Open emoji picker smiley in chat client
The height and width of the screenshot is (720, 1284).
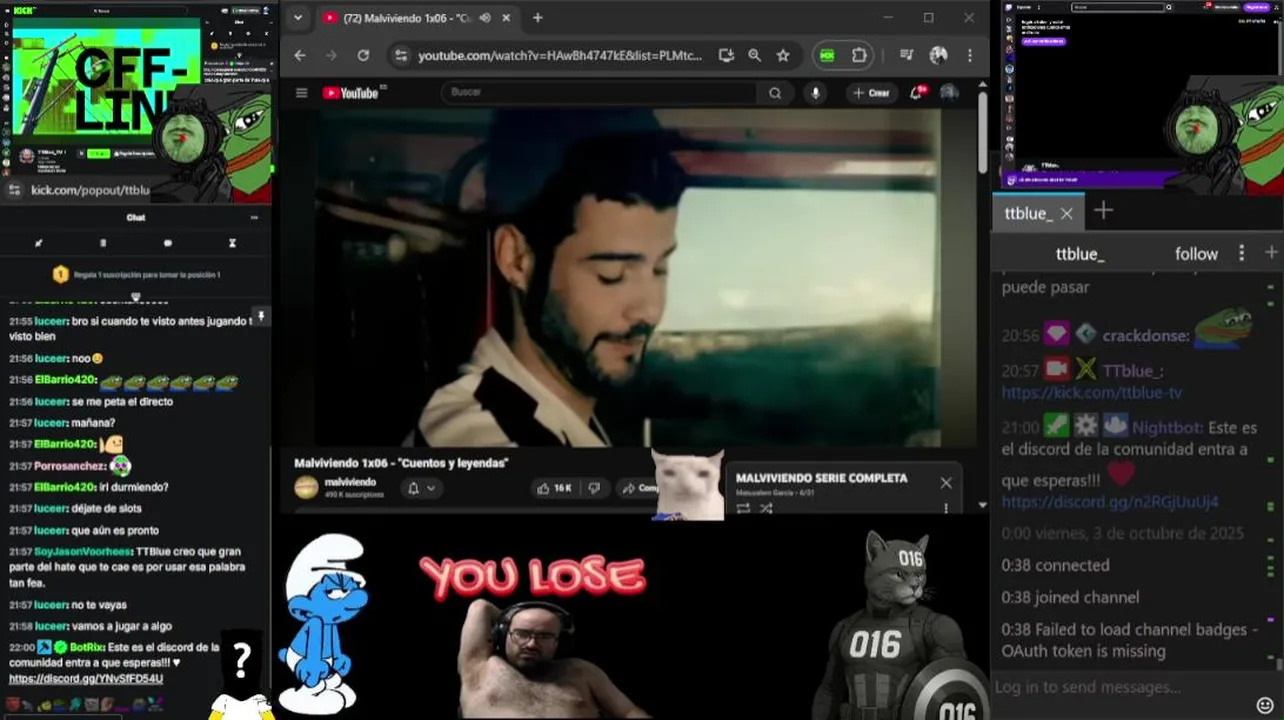(x=1265, y=705)
